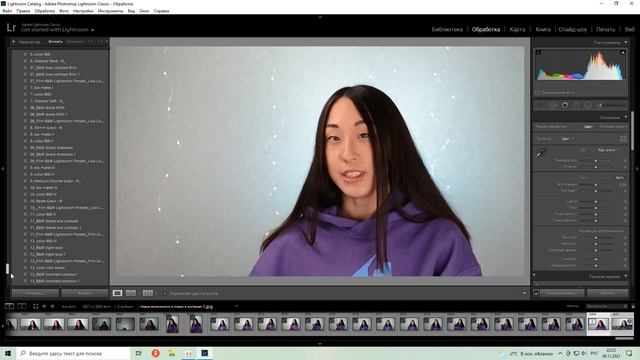
Task: Select the Red Eye Correction tool
Action: [x=564, y=105]
